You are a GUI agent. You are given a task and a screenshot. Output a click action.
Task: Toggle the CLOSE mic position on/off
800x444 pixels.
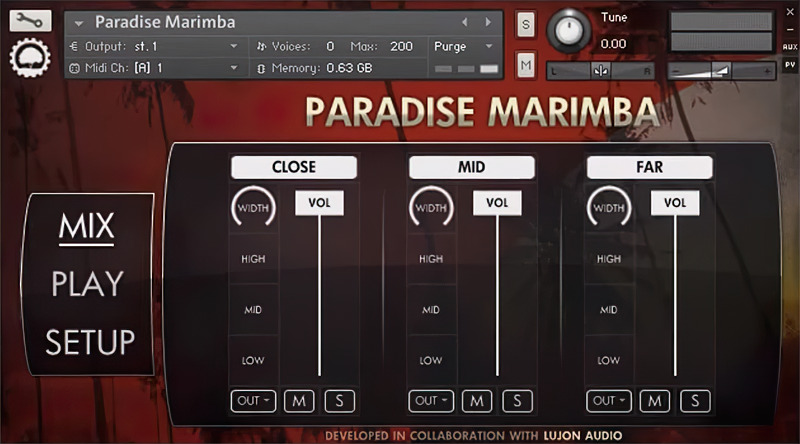click(x=294, y=167)
